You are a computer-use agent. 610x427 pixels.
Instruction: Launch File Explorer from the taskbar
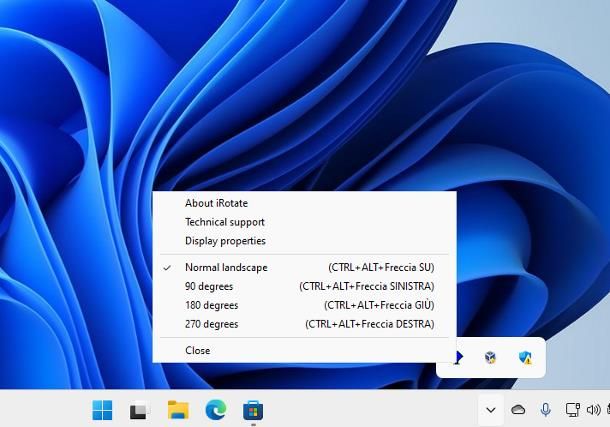click(x=178, y=410)
